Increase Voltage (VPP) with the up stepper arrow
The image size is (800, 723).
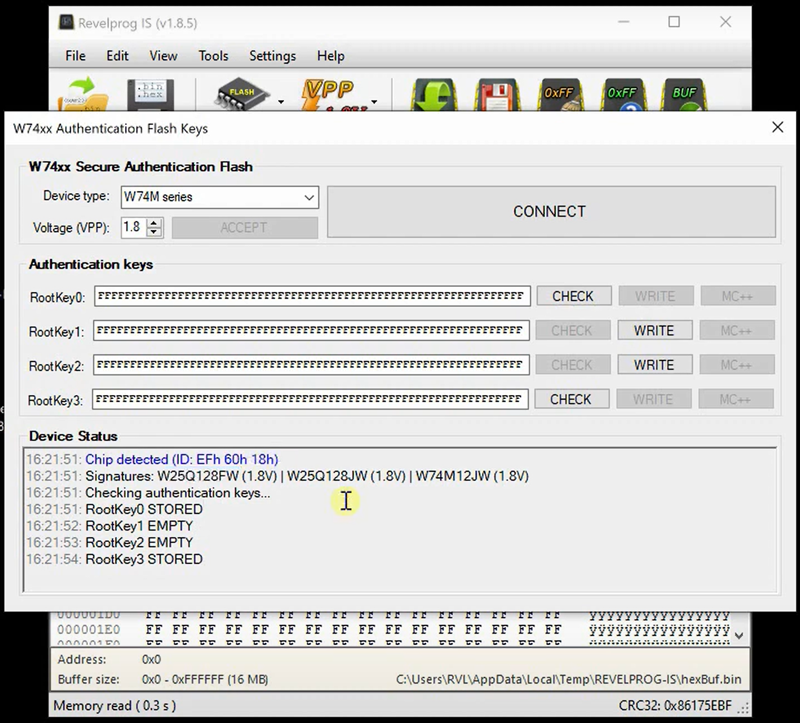[154, 222]
